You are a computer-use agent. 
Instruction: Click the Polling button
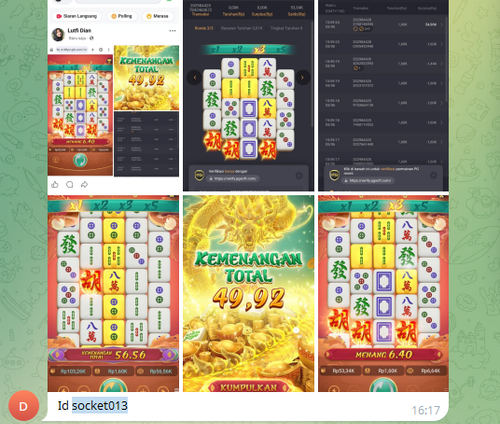click(122, 16)
